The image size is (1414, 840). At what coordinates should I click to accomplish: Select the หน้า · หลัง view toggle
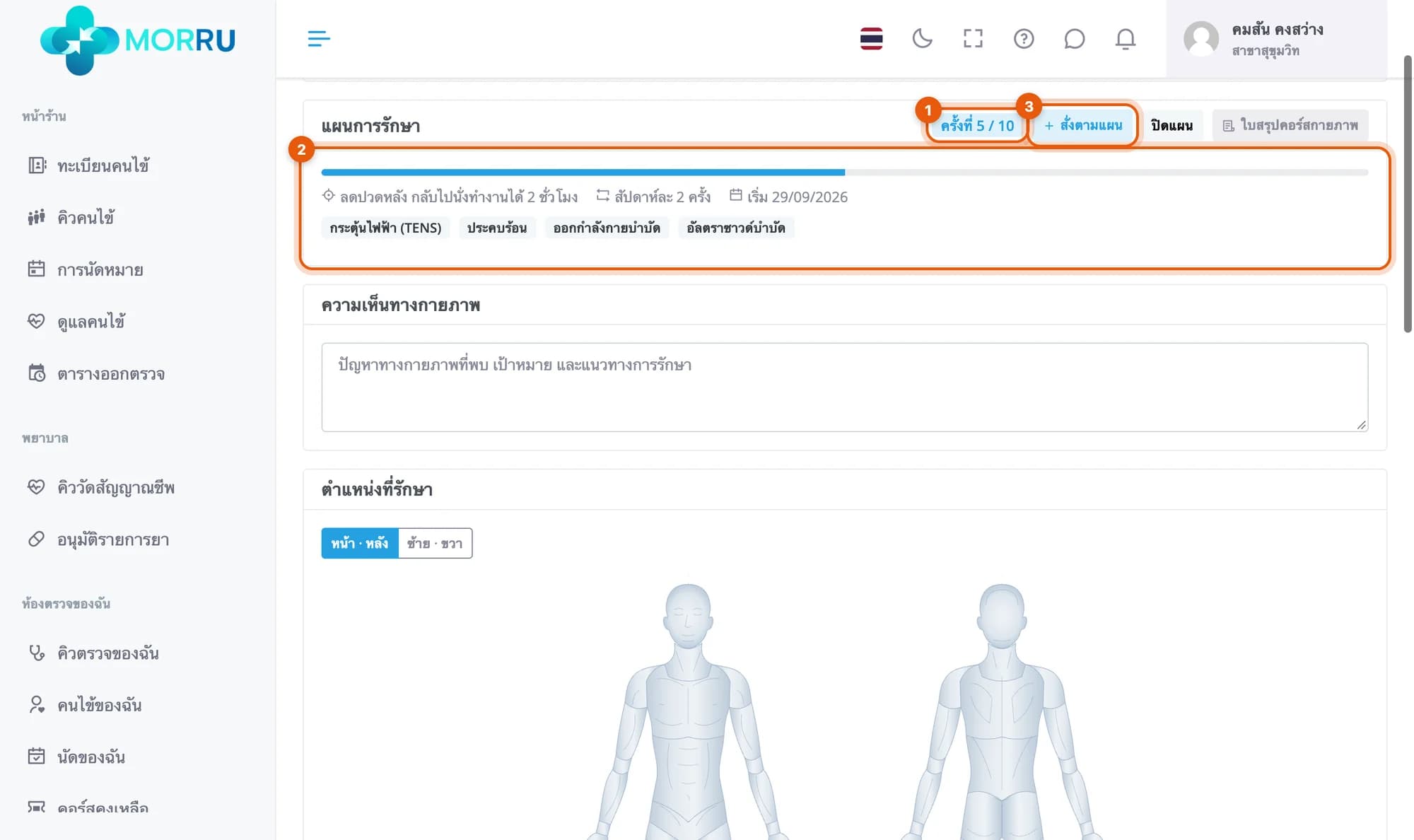(x=360, y=543)
